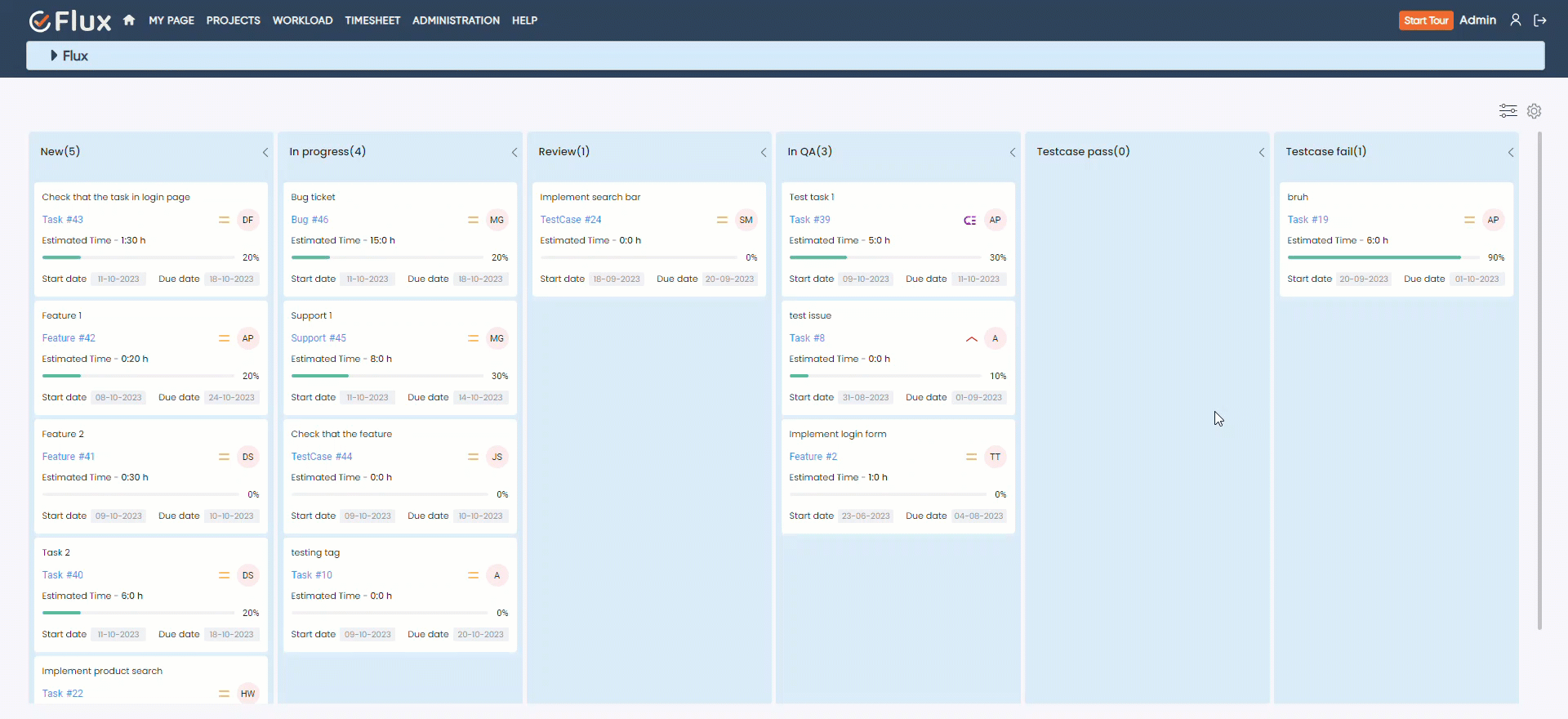Open the board filter options icon
This screenshot has height=719, width=1568.
tap(1508, 110)
